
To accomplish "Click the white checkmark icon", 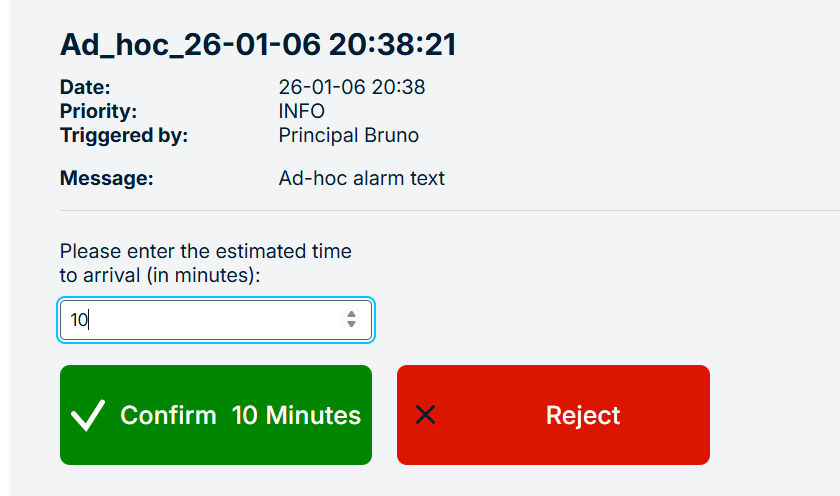I will [89, 415].
